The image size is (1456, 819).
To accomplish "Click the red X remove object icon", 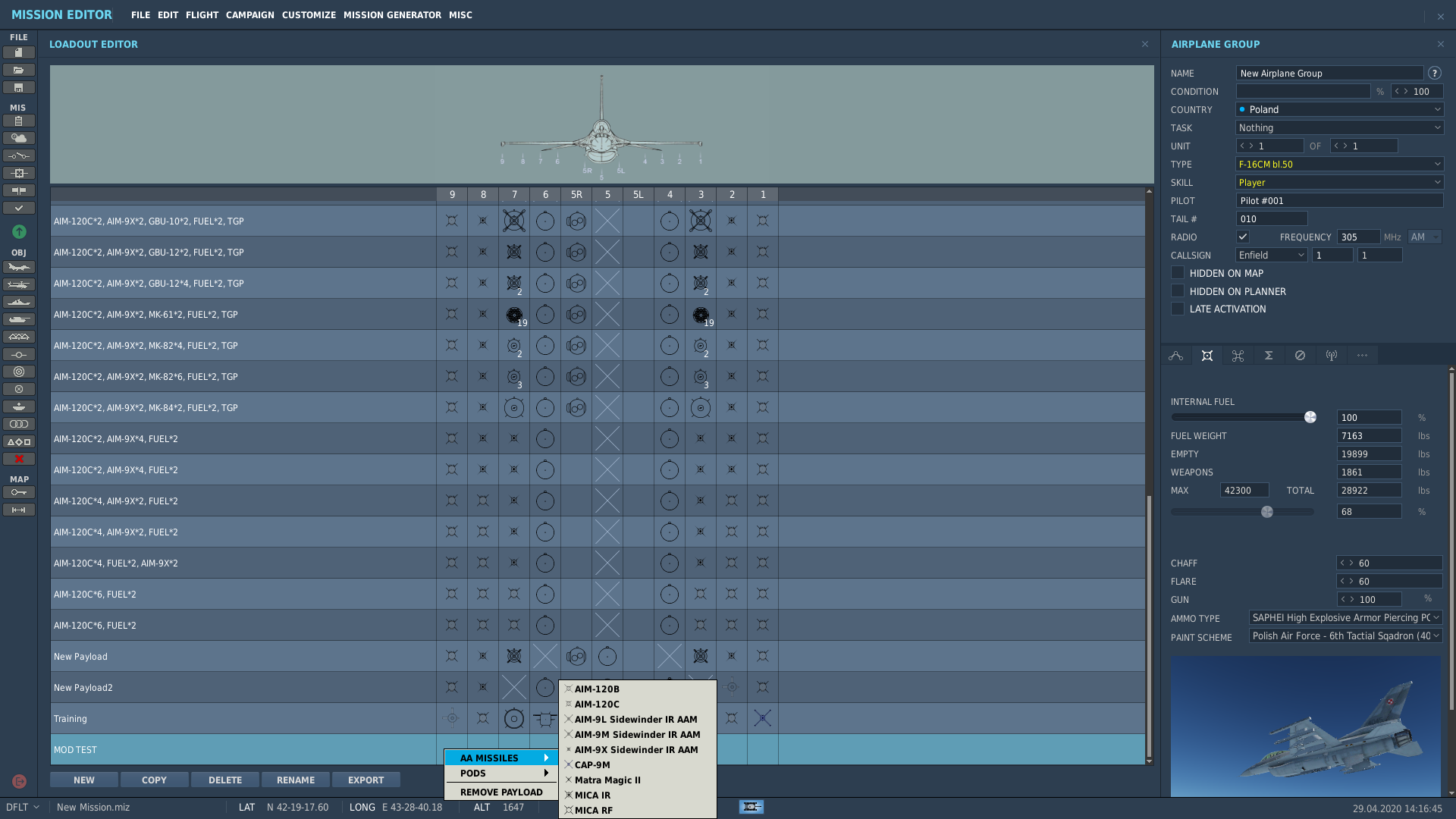I will click(x=19, y=459).
